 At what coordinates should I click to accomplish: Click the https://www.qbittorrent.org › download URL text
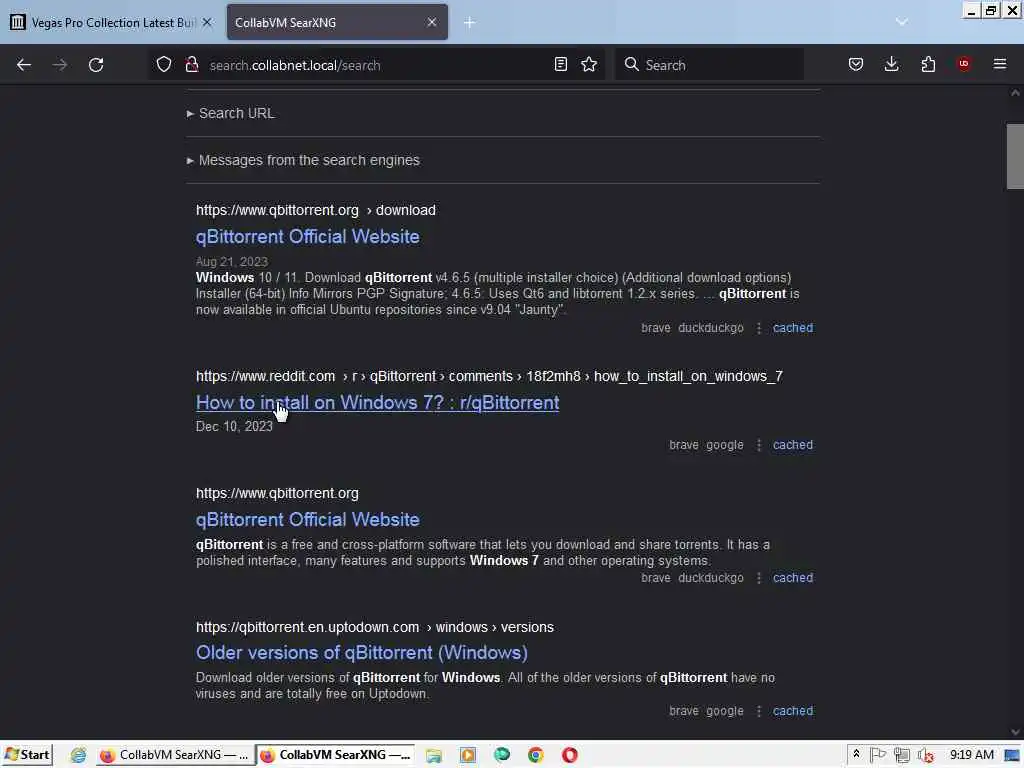tap(315, 210)
